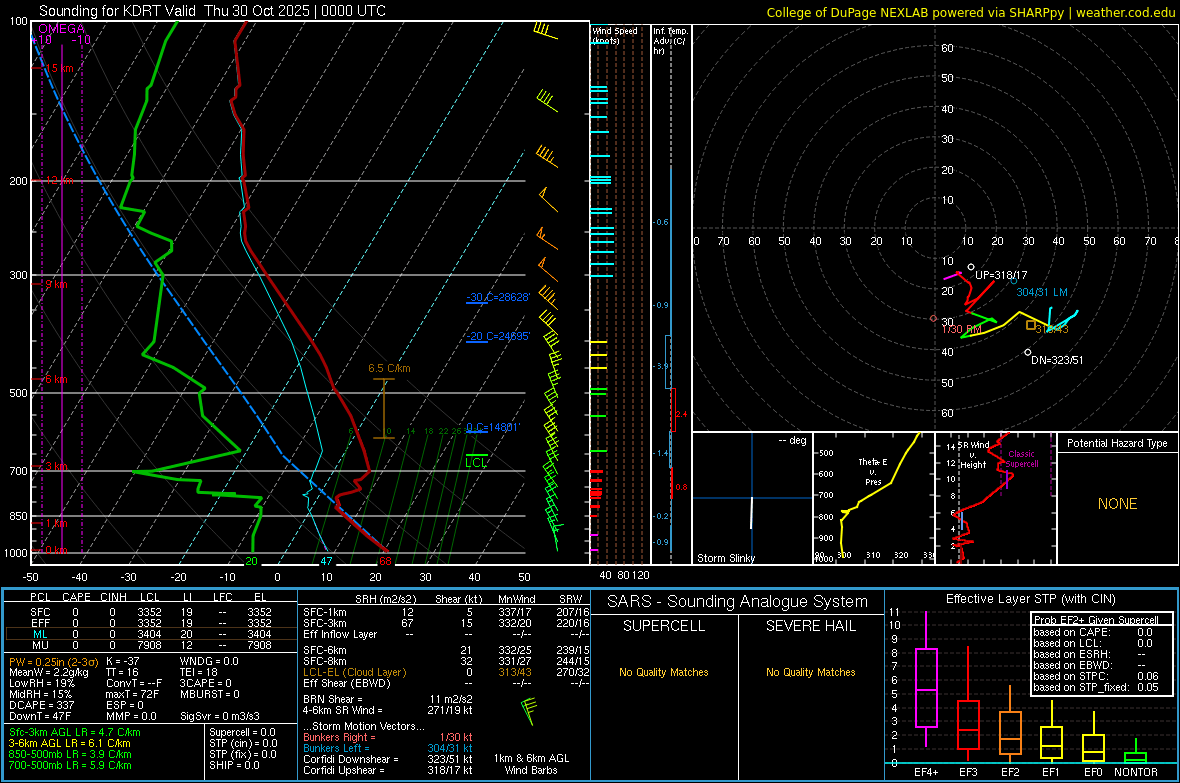Click the magenta 'Classic Supercell' label
This screenshot has width=1180, height=783.
pyautogui.click(x=1022, y=459)
